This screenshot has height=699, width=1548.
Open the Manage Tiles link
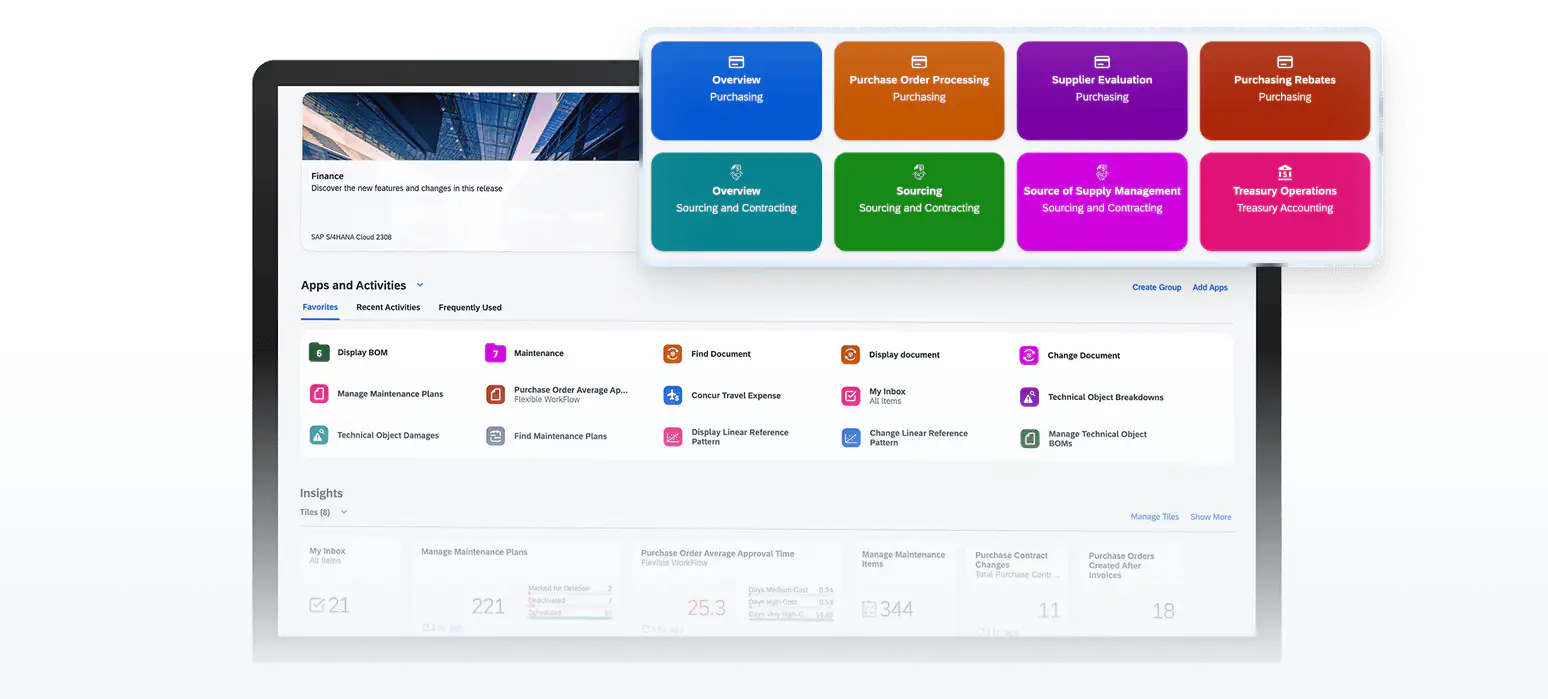[1154, 517]
